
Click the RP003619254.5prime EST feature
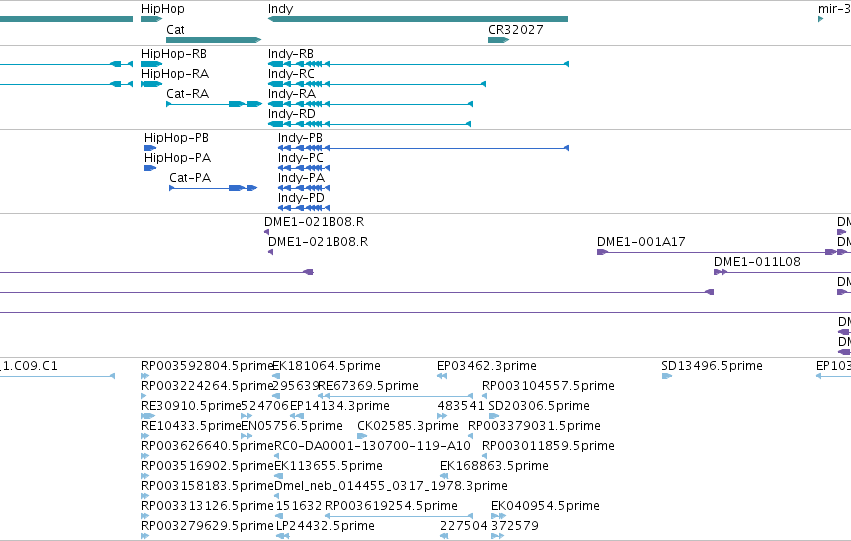tap(399, 516)
